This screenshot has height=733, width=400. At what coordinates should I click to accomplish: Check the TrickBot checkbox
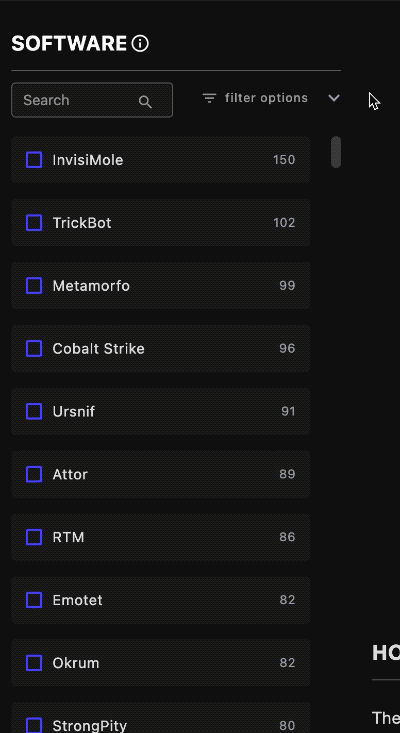coord(34,223)
